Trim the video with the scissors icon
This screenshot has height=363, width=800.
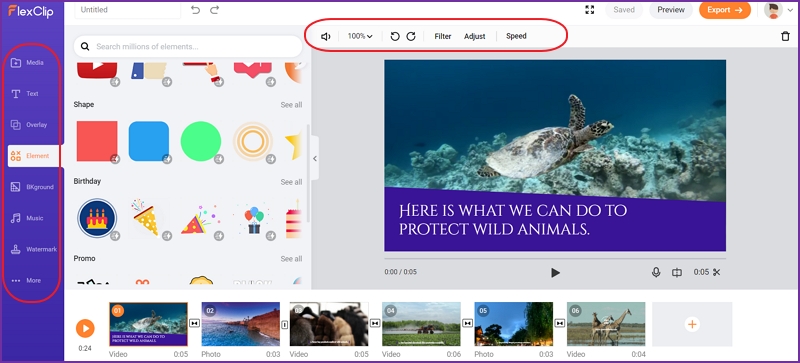[x=717, y=273]
